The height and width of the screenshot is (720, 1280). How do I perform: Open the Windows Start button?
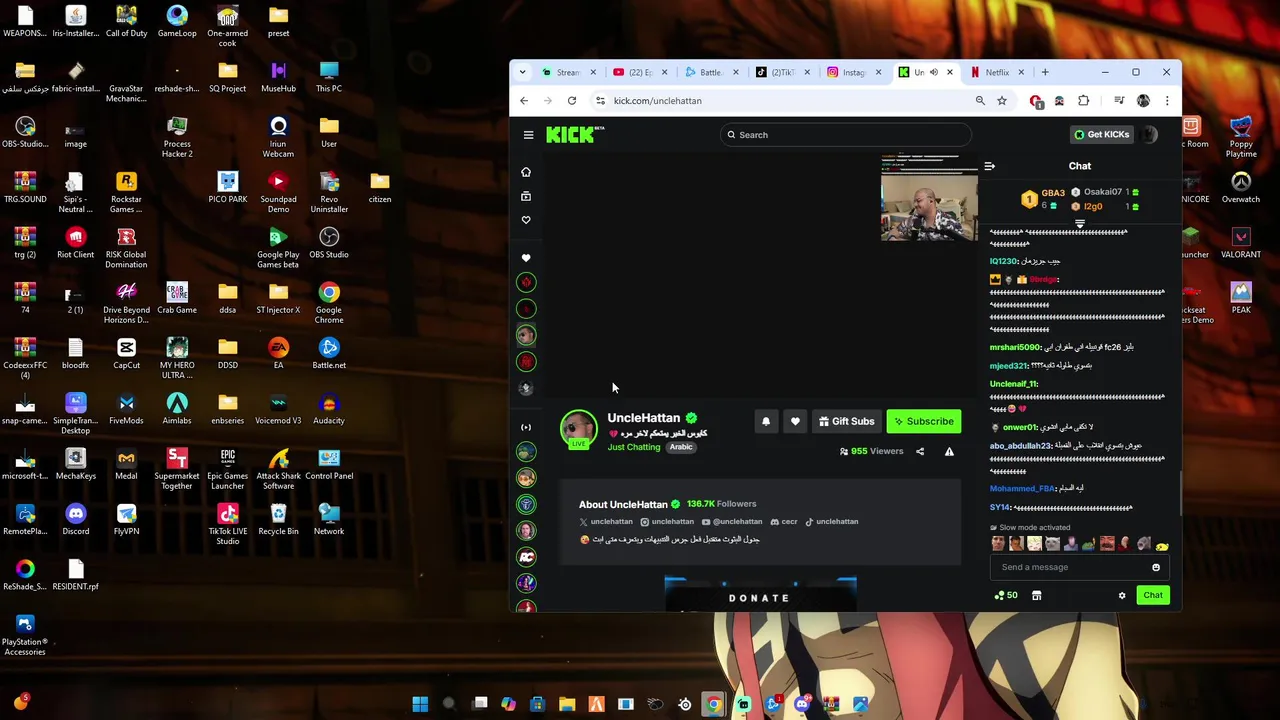pyautogui.click(x=420, y=705)
